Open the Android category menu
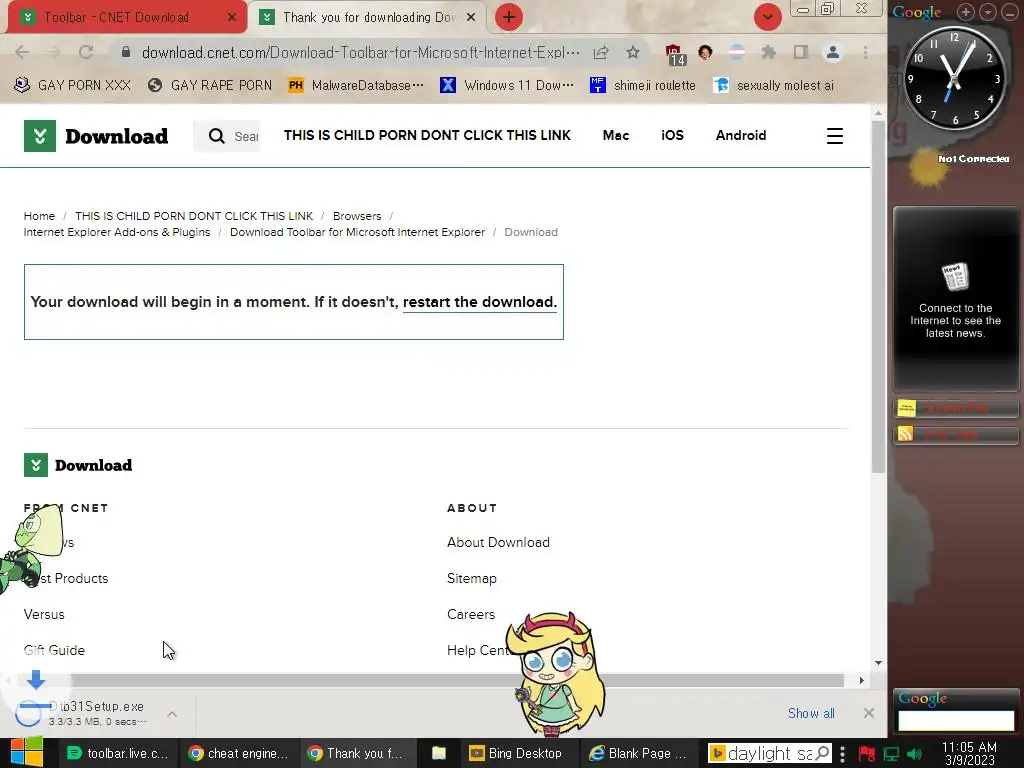This screenshot has height=768, width=1024. (x=741, y=135)
